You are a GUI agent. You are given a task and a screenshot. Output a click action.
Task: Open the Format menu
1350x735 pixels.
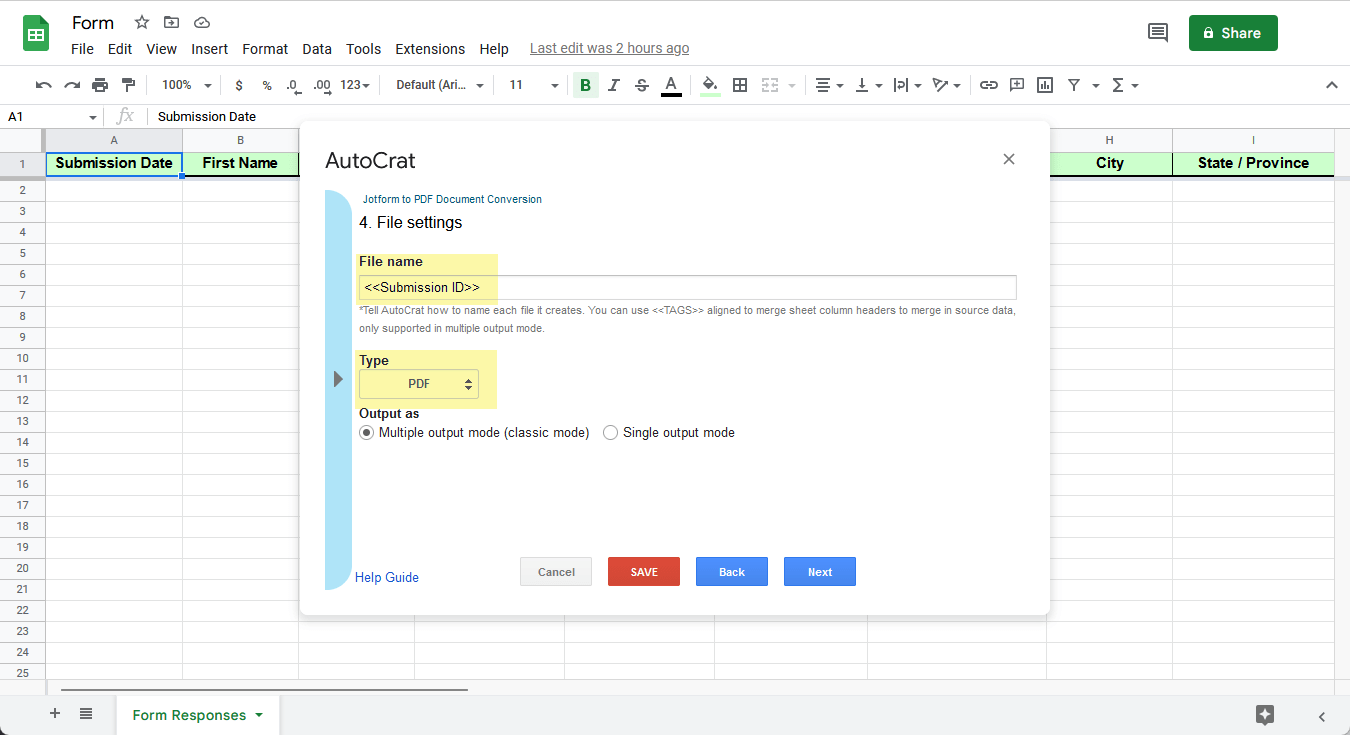265,49
